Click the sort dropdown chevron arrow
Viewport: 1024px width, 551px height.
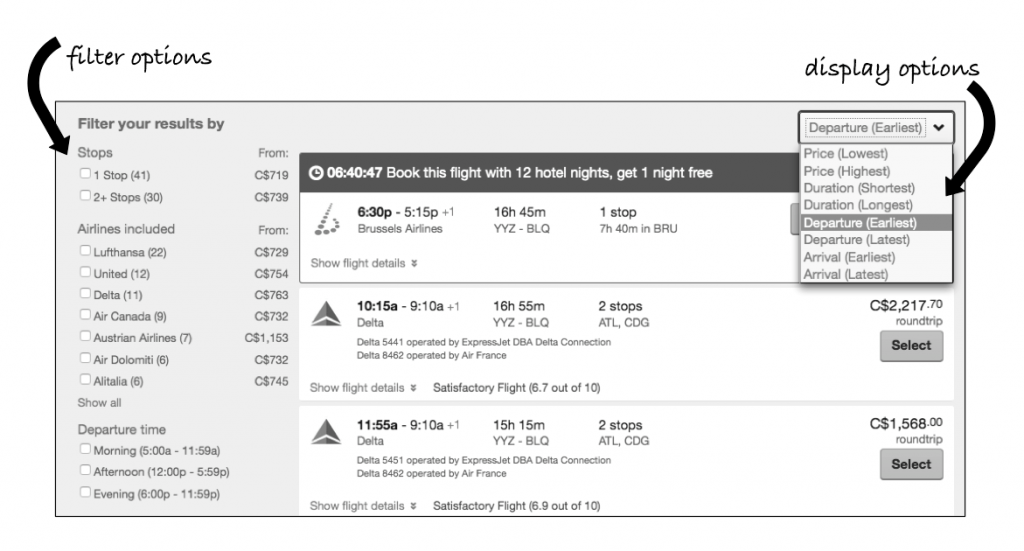[938, 127]
